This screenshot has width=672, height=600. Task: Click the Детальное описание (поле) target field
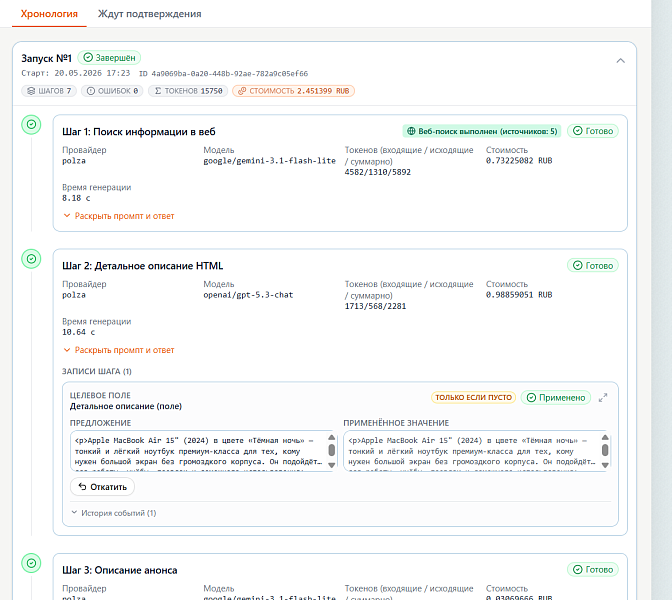(126, 406)
